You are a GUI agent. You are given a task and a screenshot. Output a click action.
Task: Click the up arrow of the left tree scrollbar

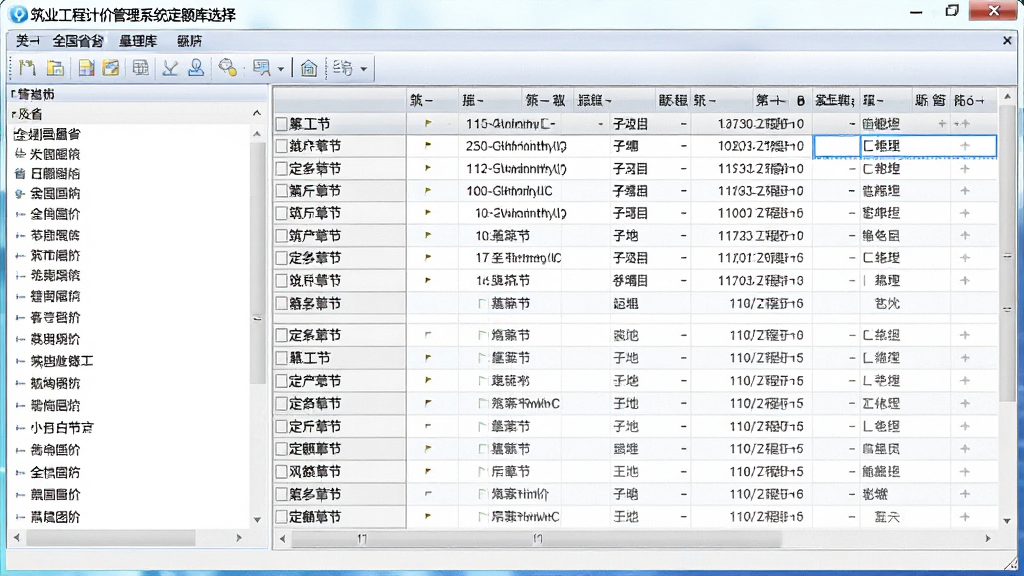tap(257, 134)
